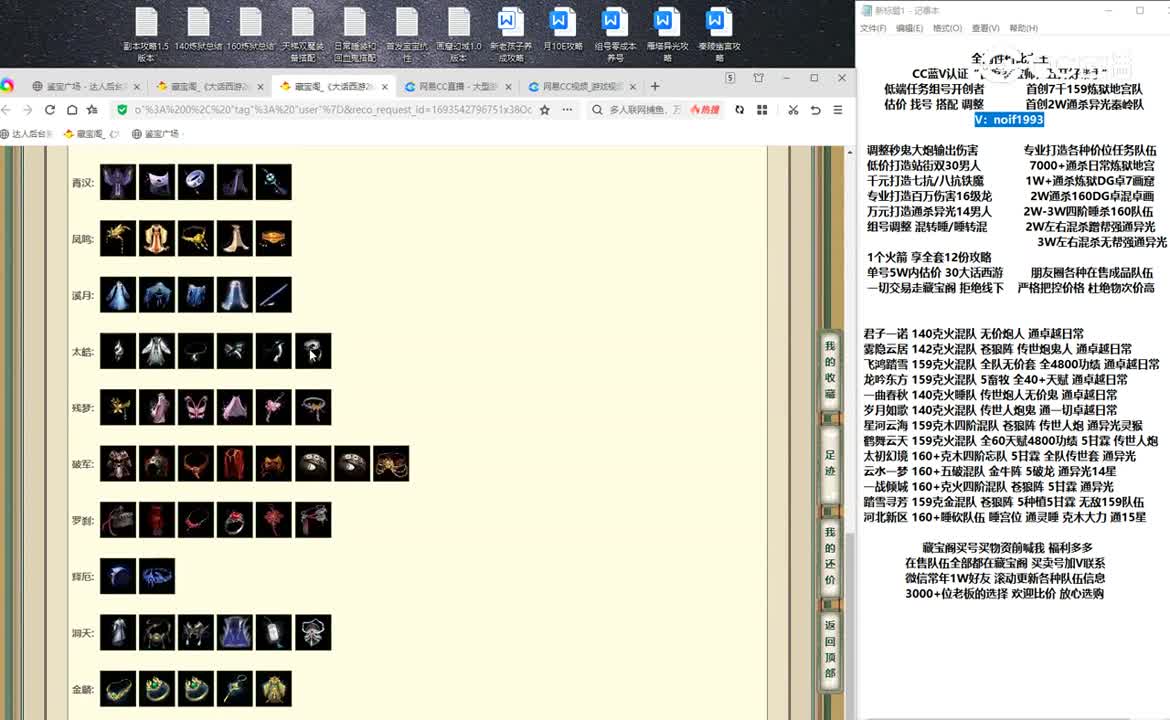1170x720 pixels.
Task: Open 足迹 side button
Action: [x=830, y=463]
